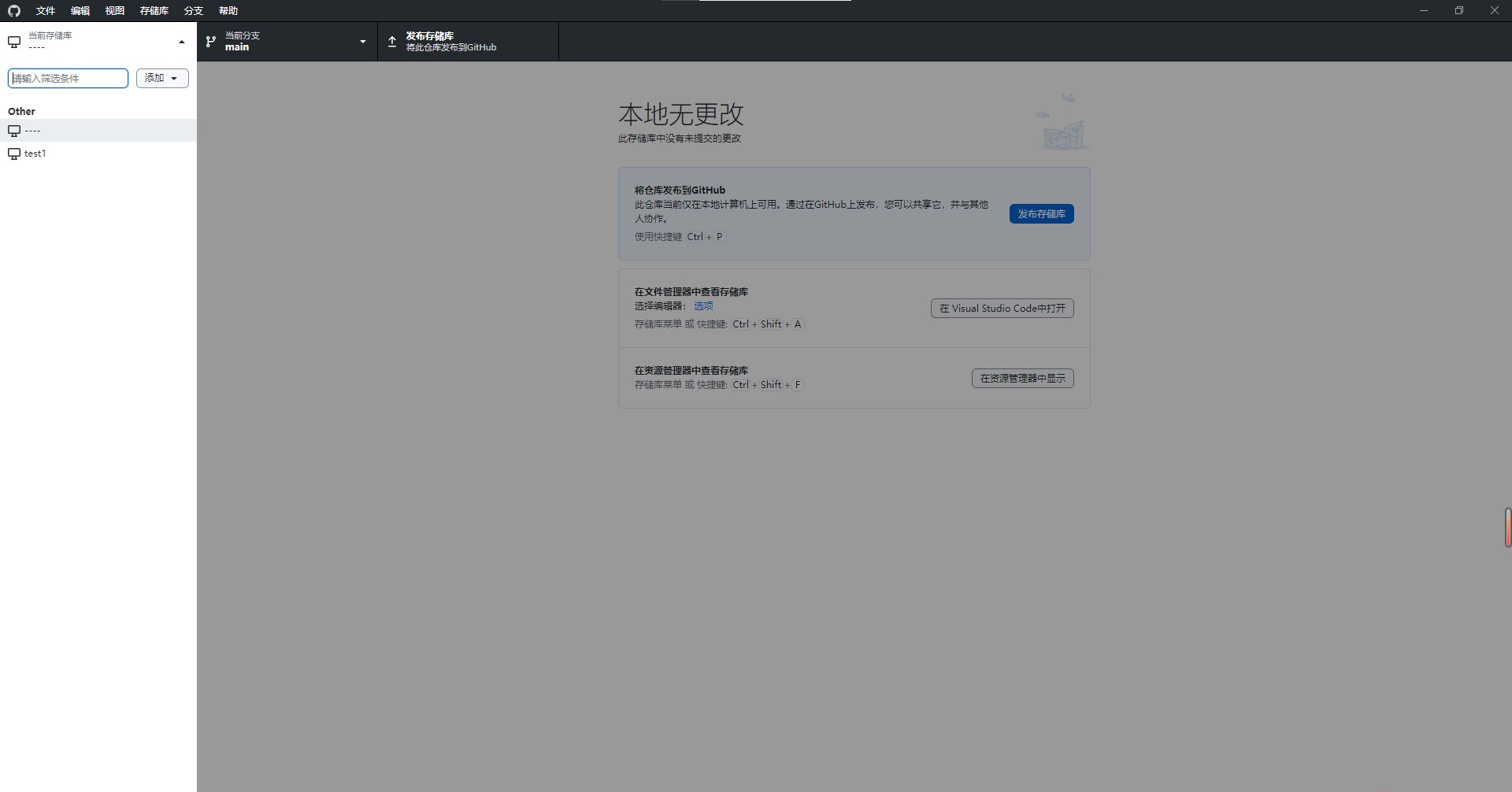Click the illustration graphic beside 本地无更改

tap(1062, 123)
